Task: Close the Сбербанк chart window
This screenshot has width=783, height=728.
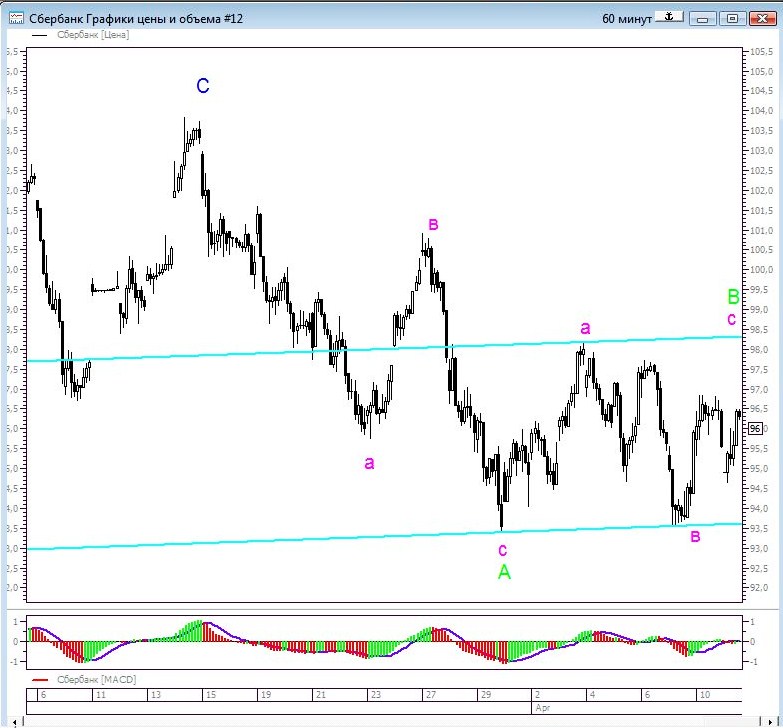Action: [762, 18]
